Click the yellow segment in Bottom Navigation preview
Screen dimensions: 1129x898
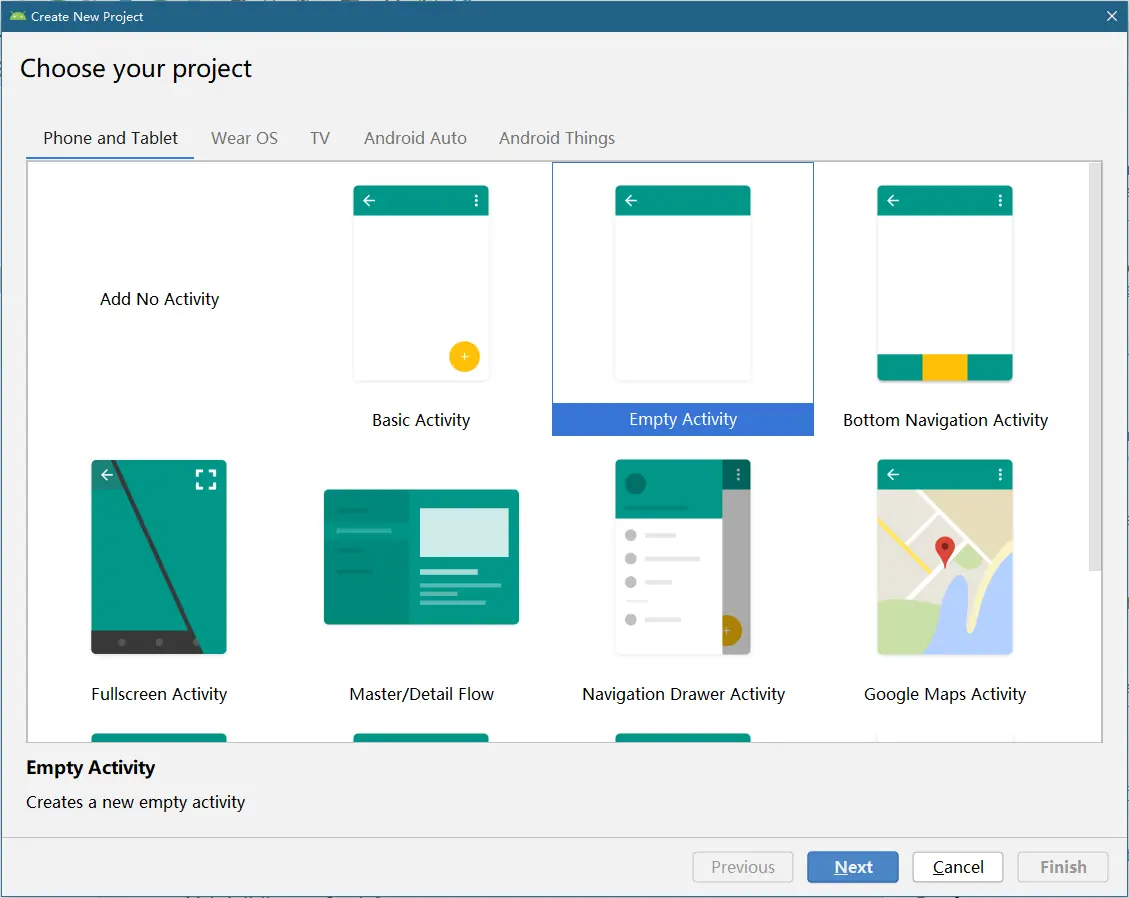945,367
